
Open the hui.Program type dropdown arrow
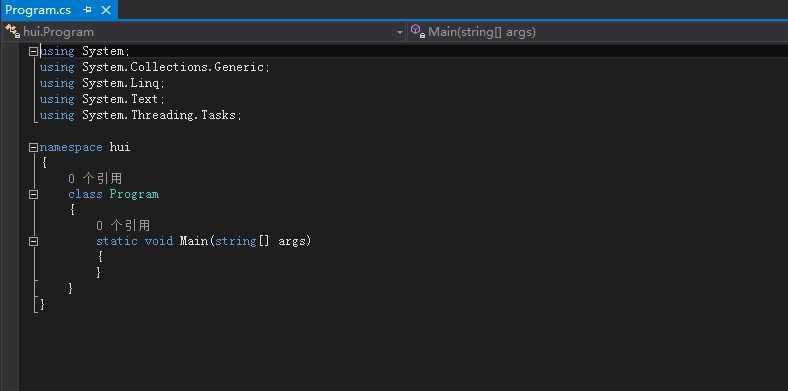400,33
